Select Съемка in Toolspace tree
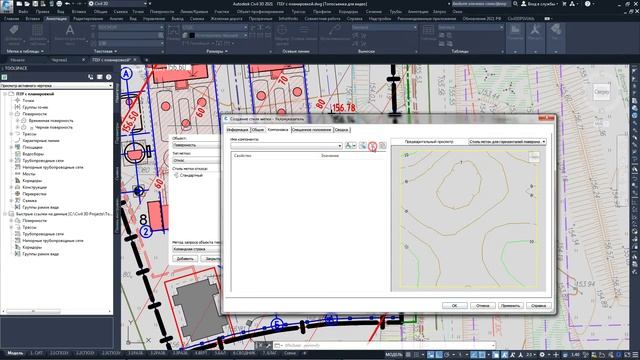The image size is (640, 360). pyautogui.click(x=30, y=201)
